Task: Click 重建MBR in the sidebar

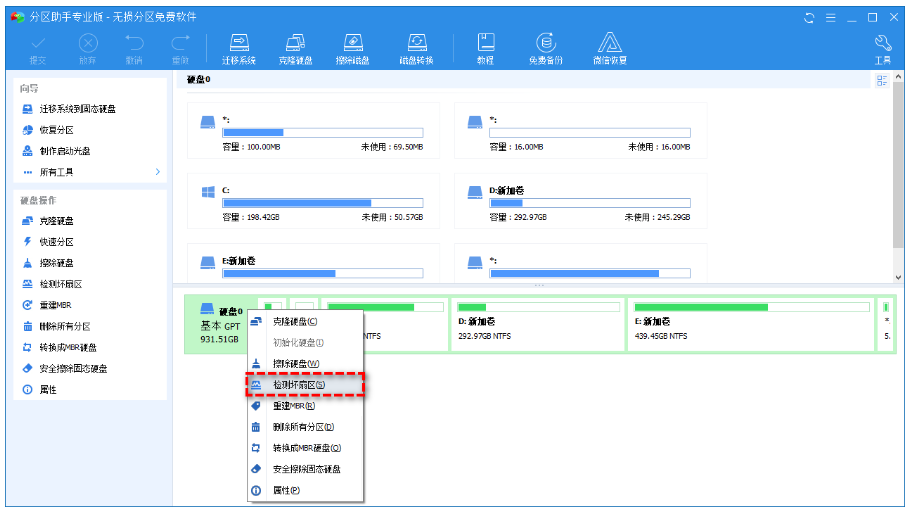Action: (x=55, y=305)
